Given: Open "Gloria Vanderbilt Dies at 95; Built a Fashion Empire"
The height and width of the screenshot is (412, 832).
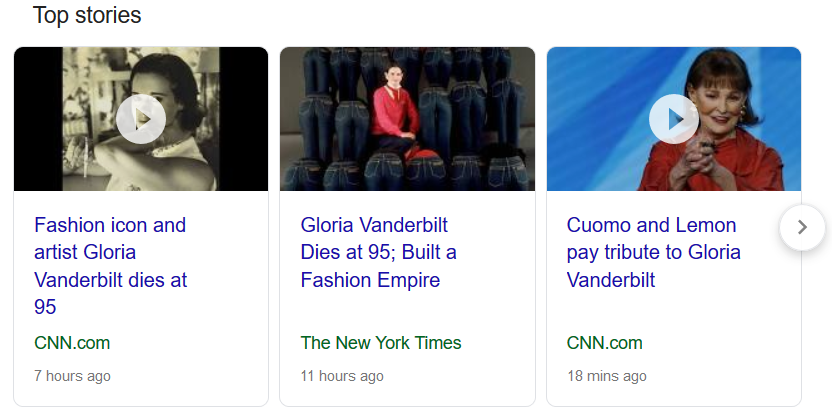Looking at the screenshot, I should click(x=378, y=252).
